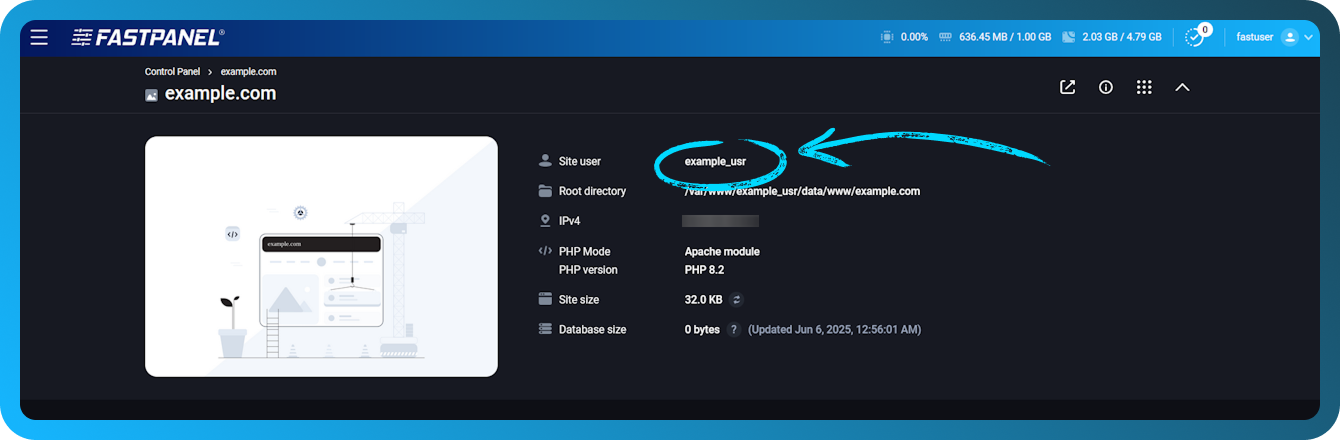Viewport: 1340px width, 440px height.
Task: Open the task queue notifications icon
Action: tap(1194, 37)
